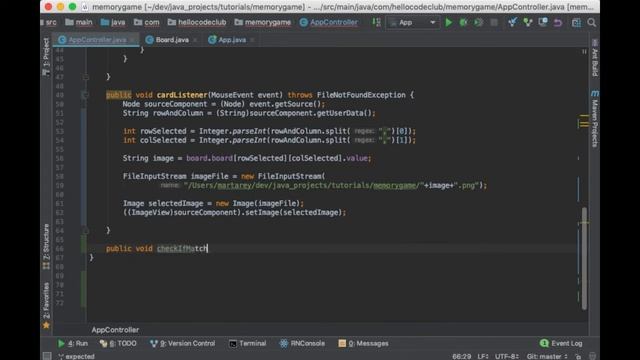Click the hellocodeclub breadcrumb folder
The width and height of the screenshot is (640, 360).
[x=197, y=22]
